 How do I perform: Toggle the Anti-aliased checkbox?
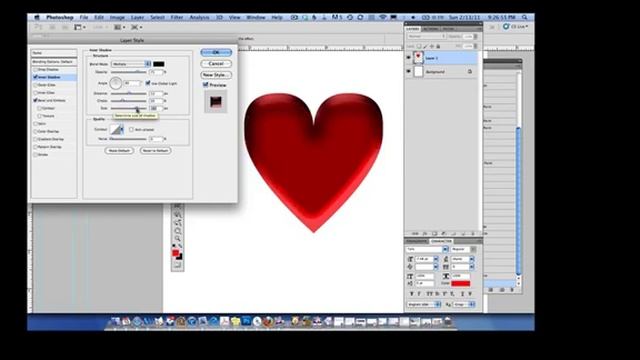(x=131, y=129)
